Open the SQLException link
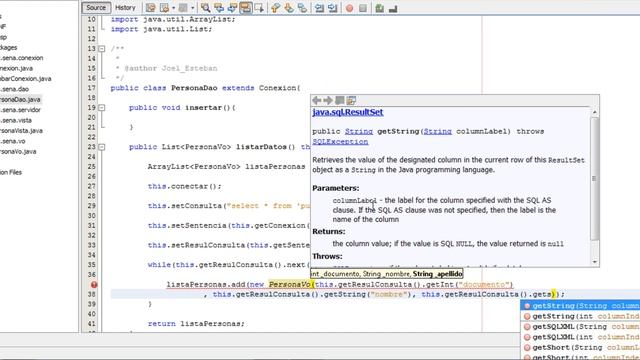 340,142
